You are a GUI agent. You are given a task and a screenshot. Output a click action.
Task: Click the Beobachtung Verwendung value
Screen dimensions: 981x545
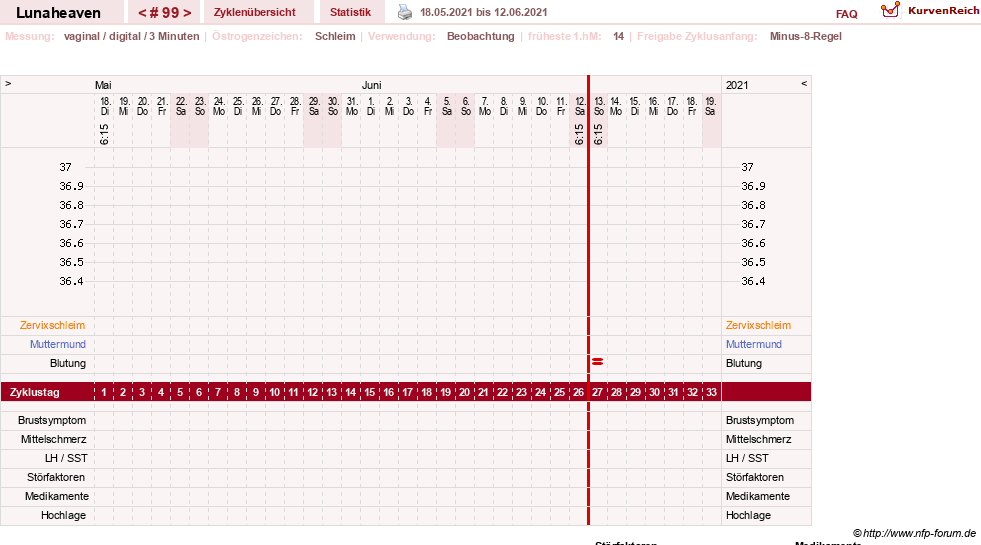point(480,36)
